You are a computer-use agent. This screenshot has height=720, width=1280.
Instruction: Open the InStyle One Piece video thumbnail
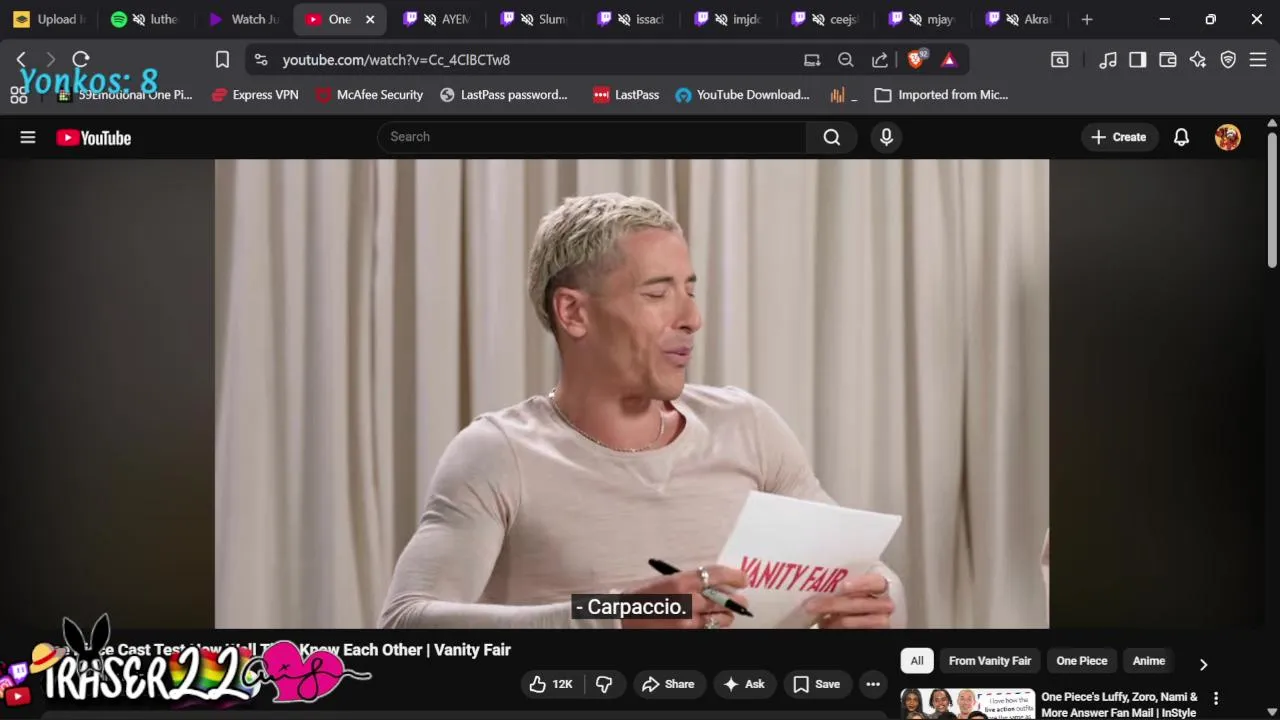click(968, 704)
